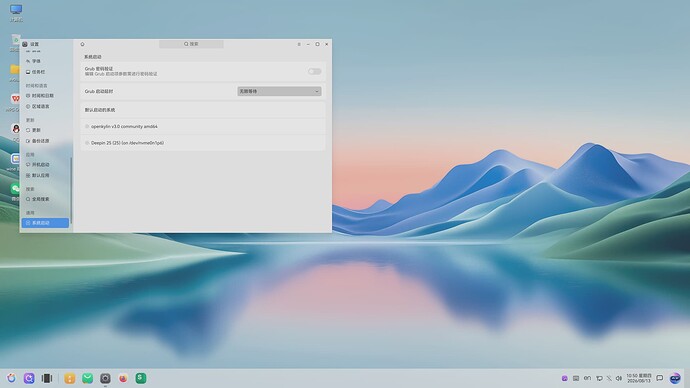
Task: Switch input method via 'en' tray indicator
Action: 587,378
